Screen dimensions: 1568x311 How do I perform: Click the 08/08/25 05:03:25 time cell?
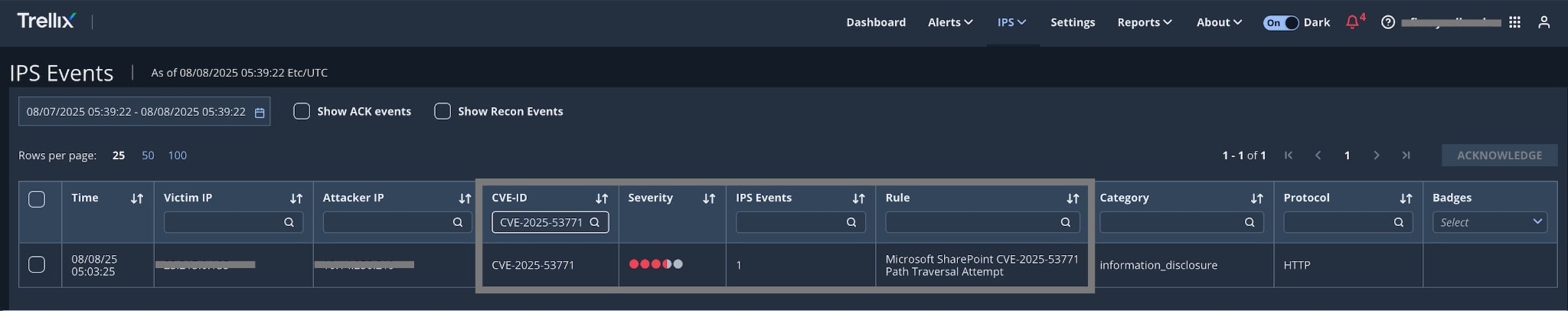click(93, 265)
